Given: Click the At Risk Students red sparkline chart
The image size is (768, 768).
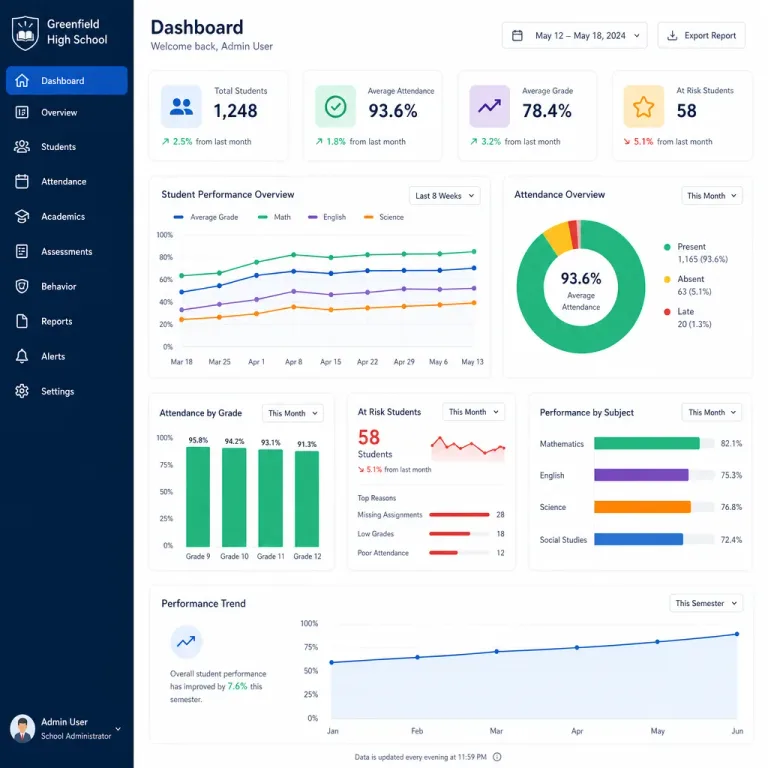Looking at the screenshot, I should point(468,449).
